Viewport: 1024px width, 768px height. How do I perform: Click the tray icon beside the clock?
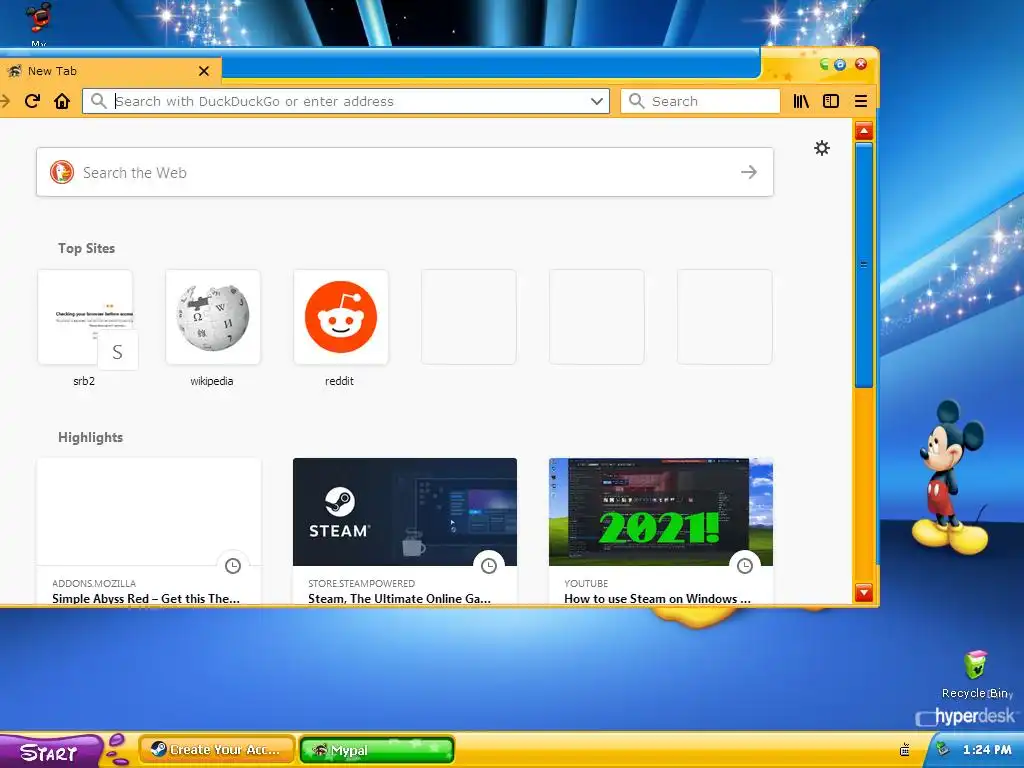click(x=942, y=749)
